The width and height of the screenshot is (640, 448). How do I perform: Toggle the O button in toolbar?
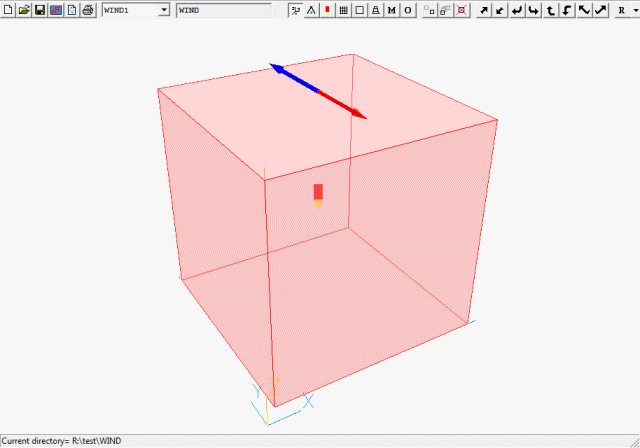point(407,10)
